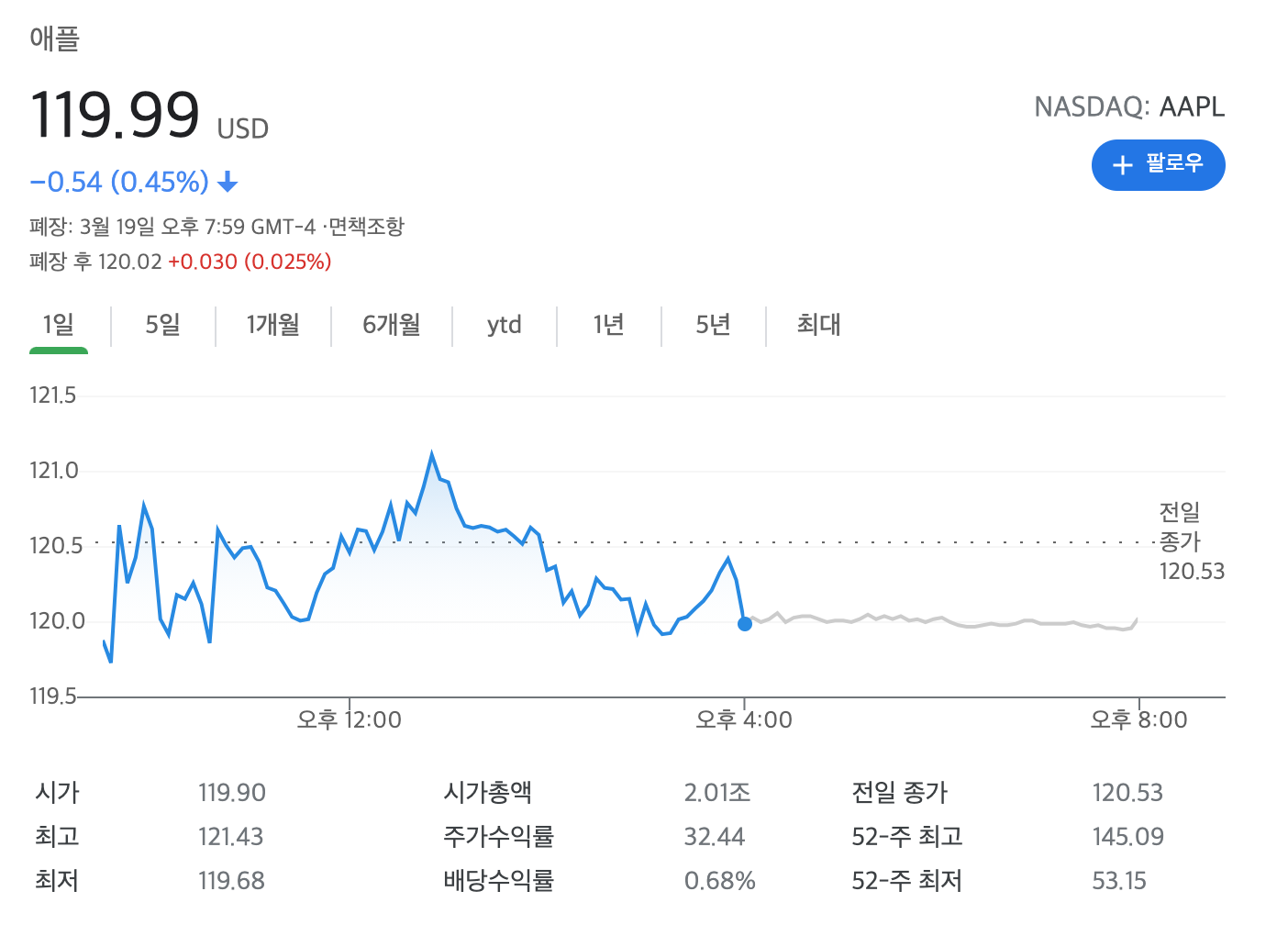The height and width of the screenshot is (947, 1288).
Task: Click the 오후 4:00 time axis label
Action: pyautogui.click(x=744, y=719)
